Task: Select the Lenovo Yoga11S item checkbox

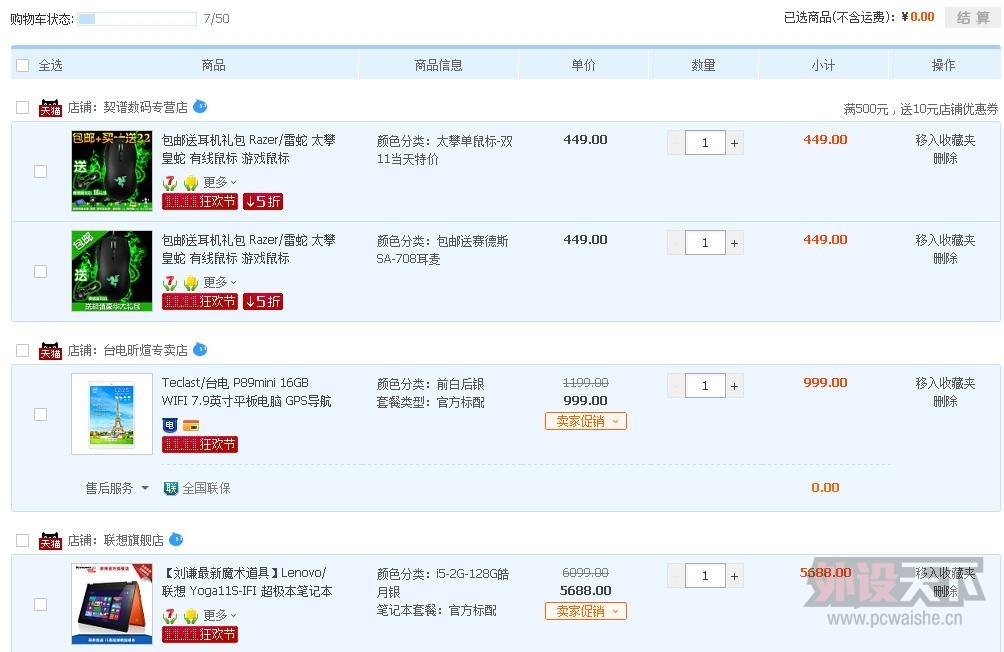Action: click(40, 605)
